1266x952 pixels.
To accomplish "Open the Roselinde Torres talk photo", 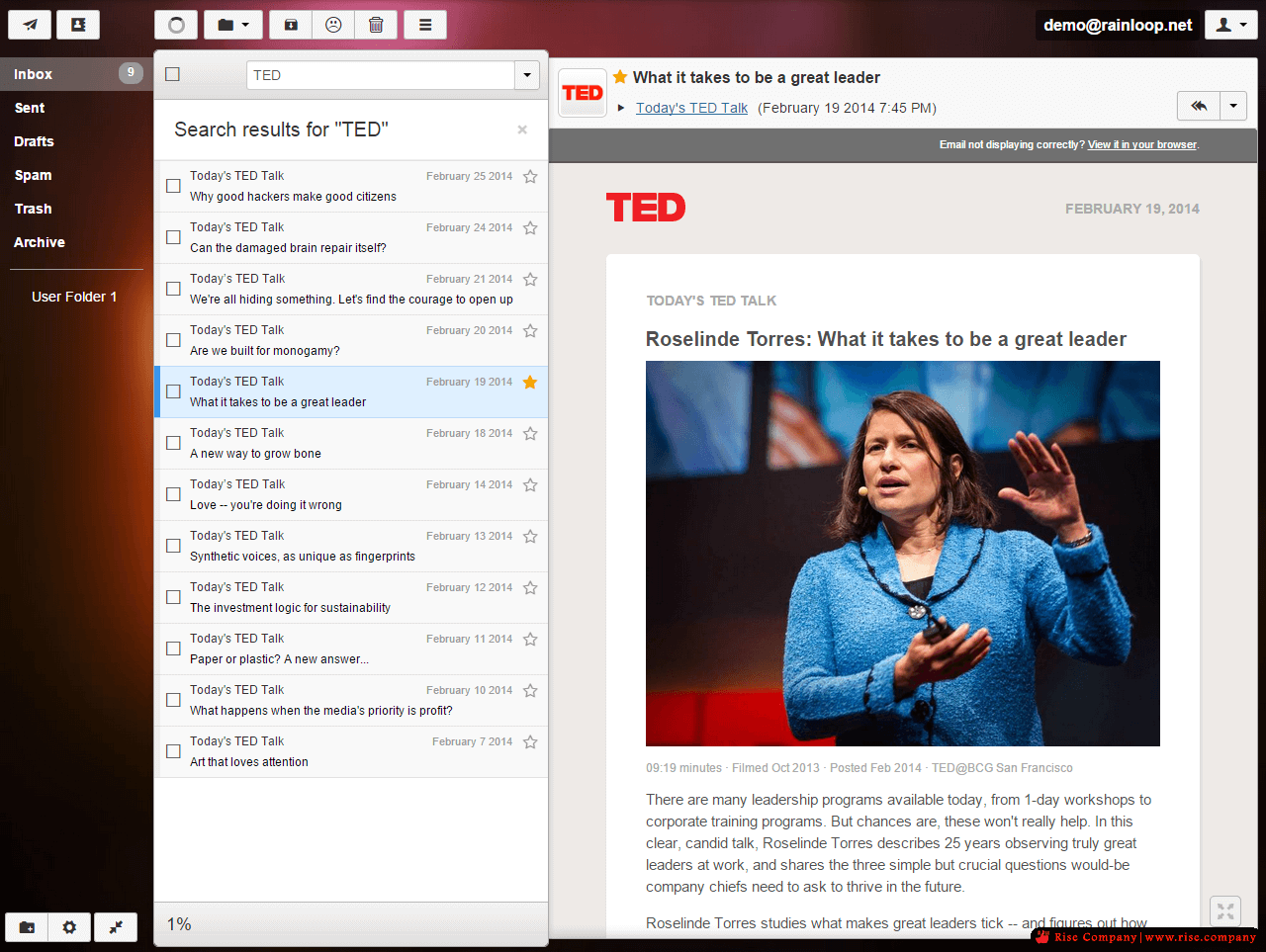I will tap(903, 554).
